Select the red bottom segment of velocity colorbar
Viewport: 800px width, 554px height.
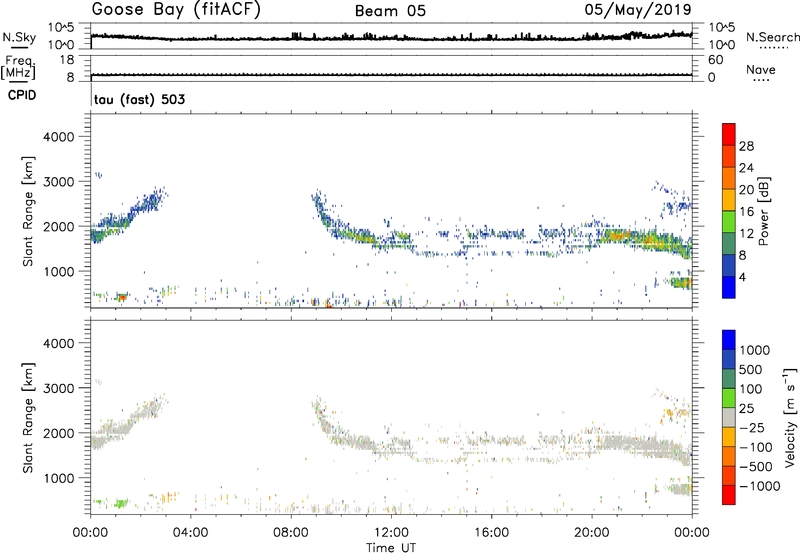729,495
